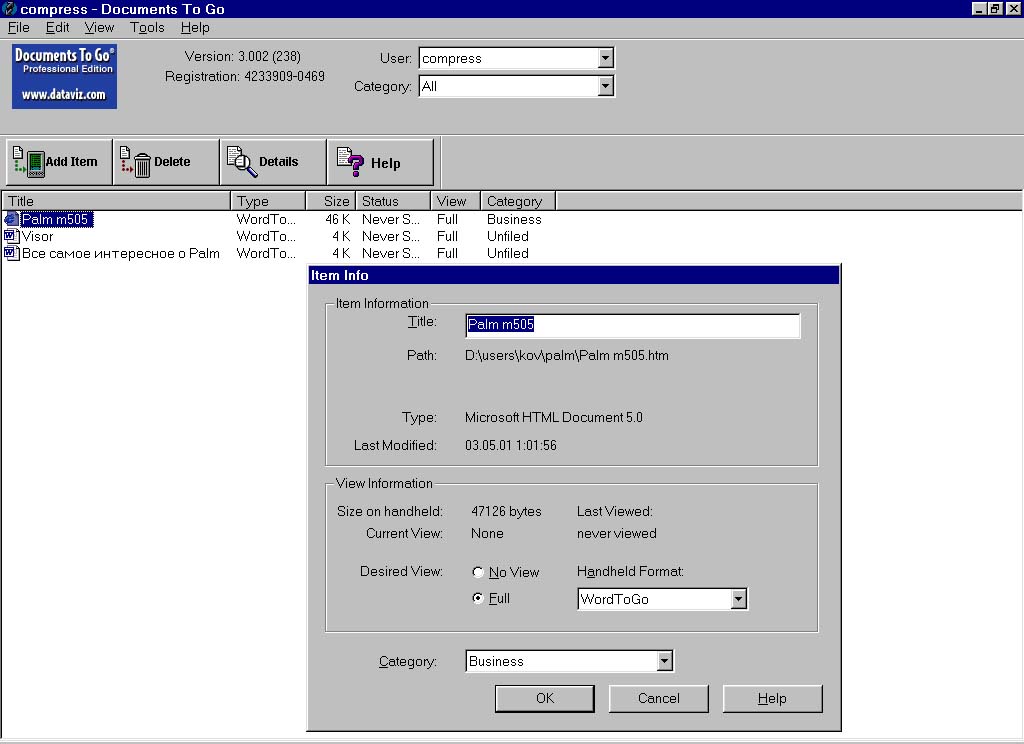Click the Delete trash can icon
Screen dimensions: 1024x744
coord(135,162)
